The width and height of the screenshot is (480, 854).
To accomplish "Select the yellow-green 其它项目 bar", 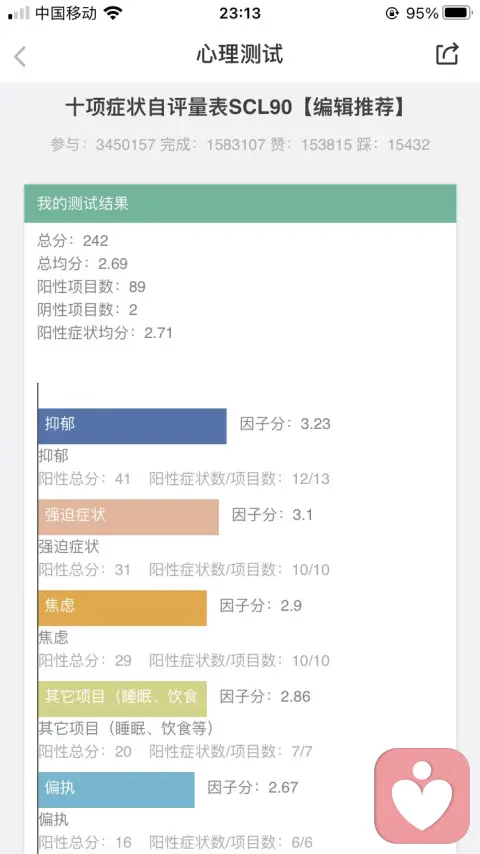I will click(x=123, y=699).
